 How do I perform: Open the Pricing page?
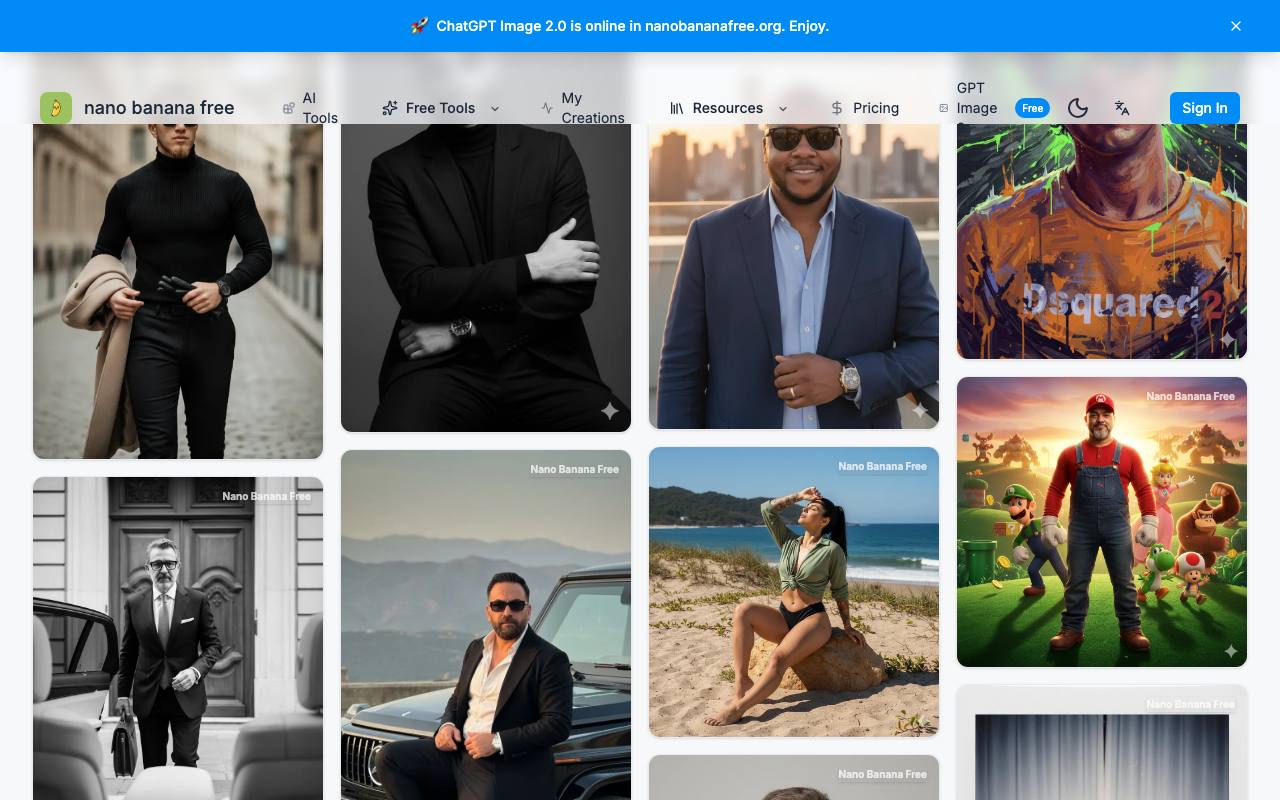(864, 108)
